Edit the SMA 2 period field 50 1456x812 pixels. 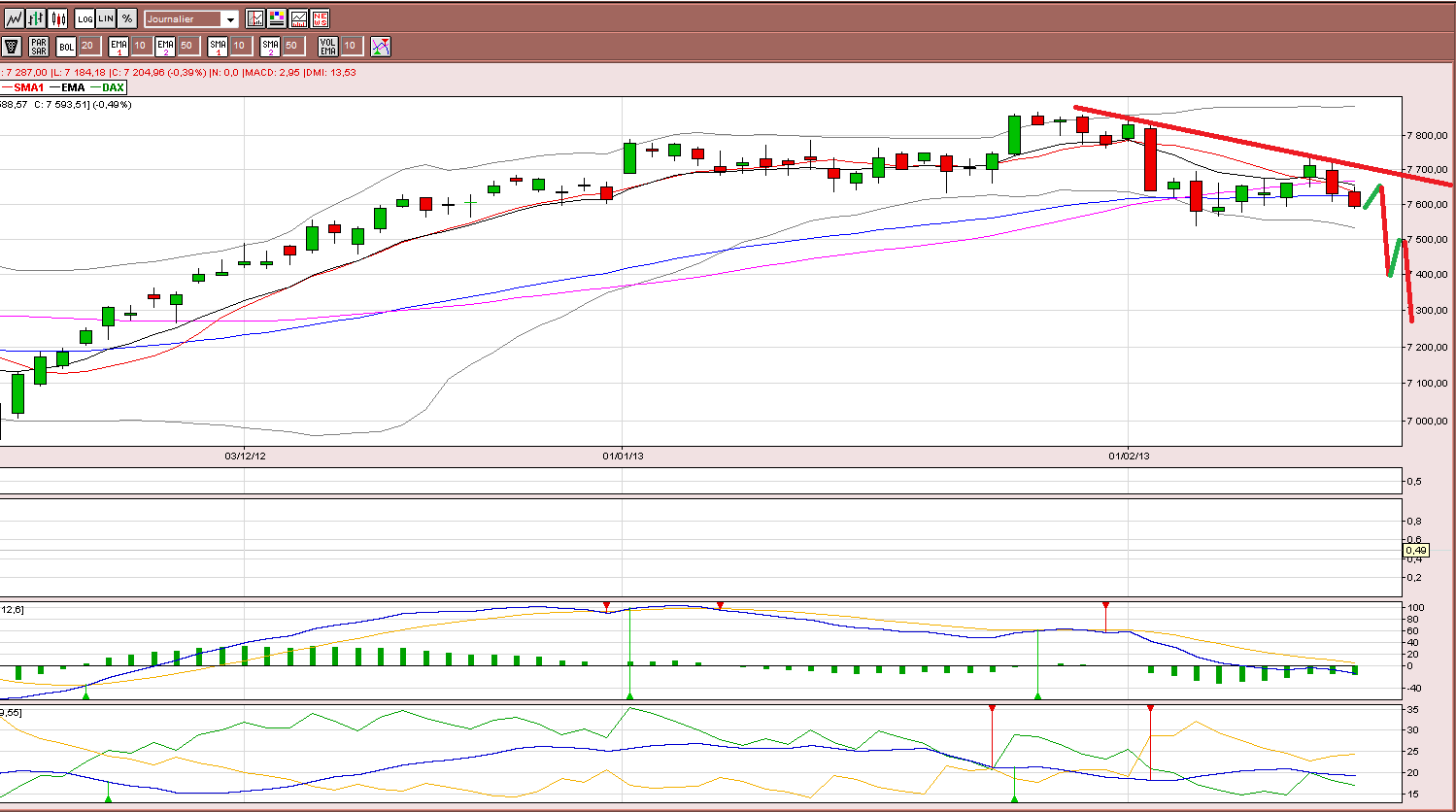[x=293, y=46]
